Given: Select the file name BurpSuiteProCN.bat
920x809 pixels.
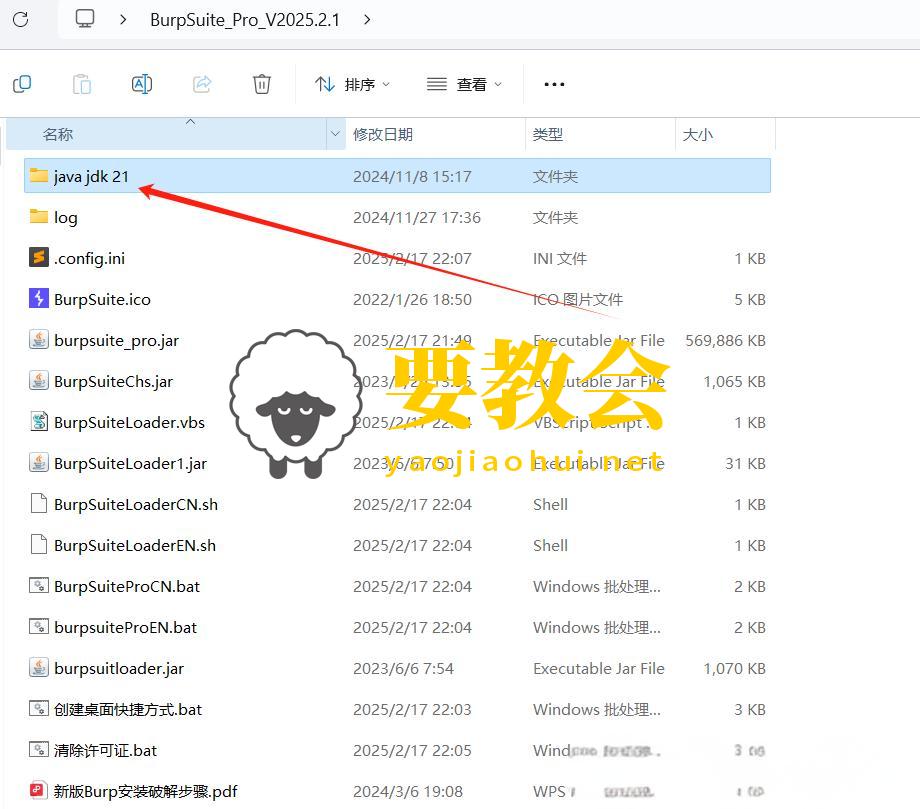Looking at the screenshot, I should (127, 587).
